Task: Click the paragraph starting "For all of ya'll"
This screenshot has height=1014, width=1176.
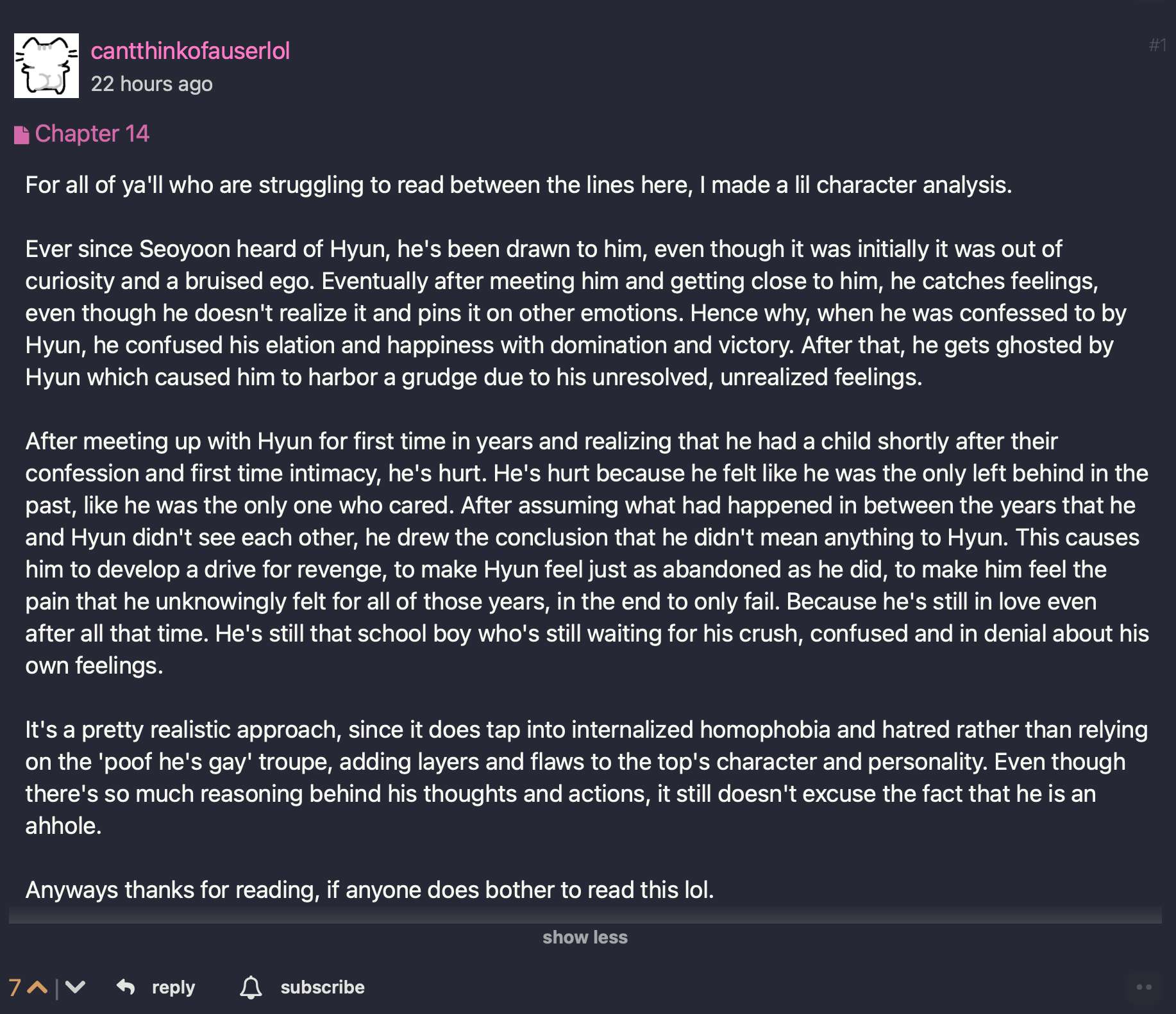Action: coord(518,185)
